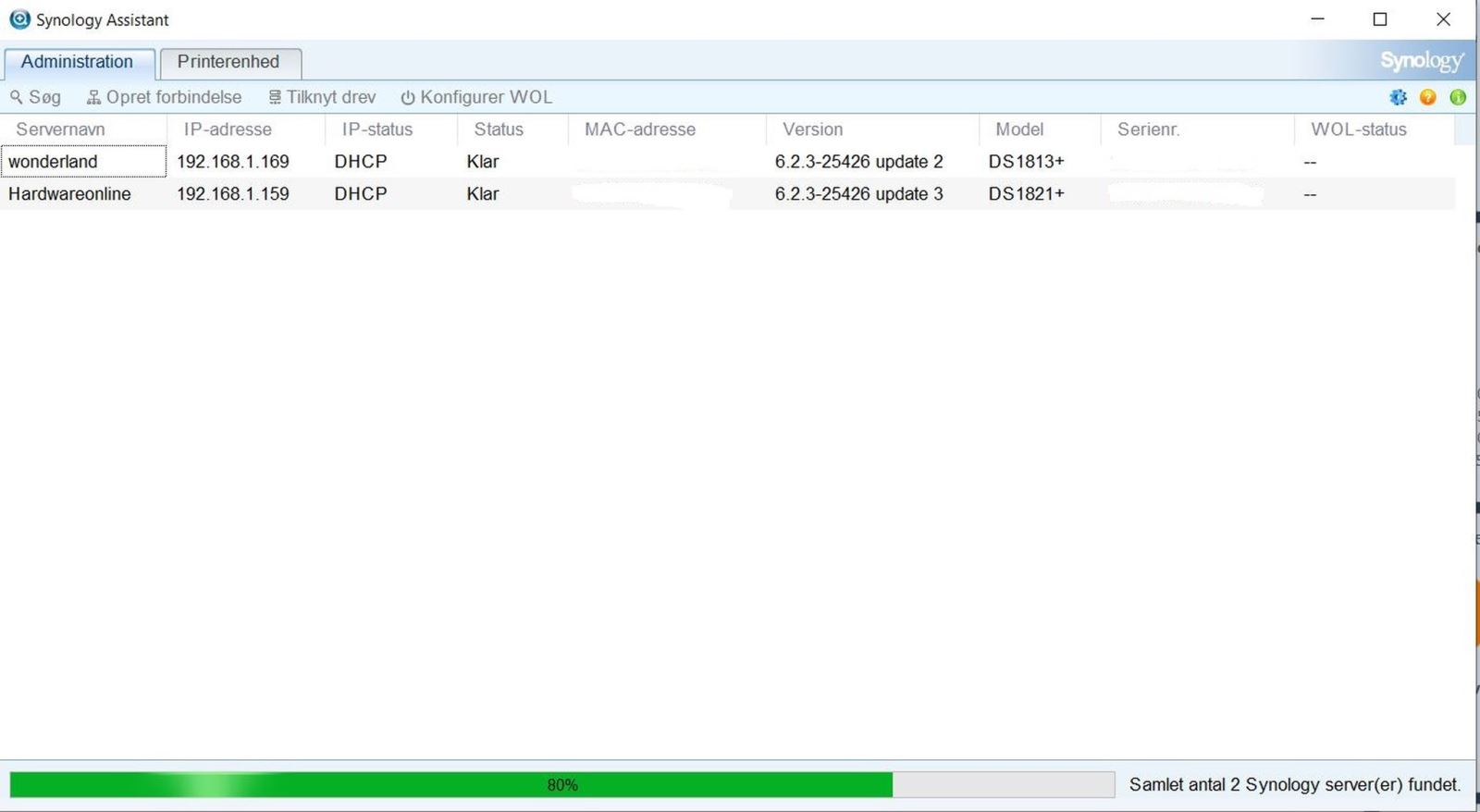Screen dimensions: 1480x812
Task: Click the Søg search toolbar button
Action: 35,97
